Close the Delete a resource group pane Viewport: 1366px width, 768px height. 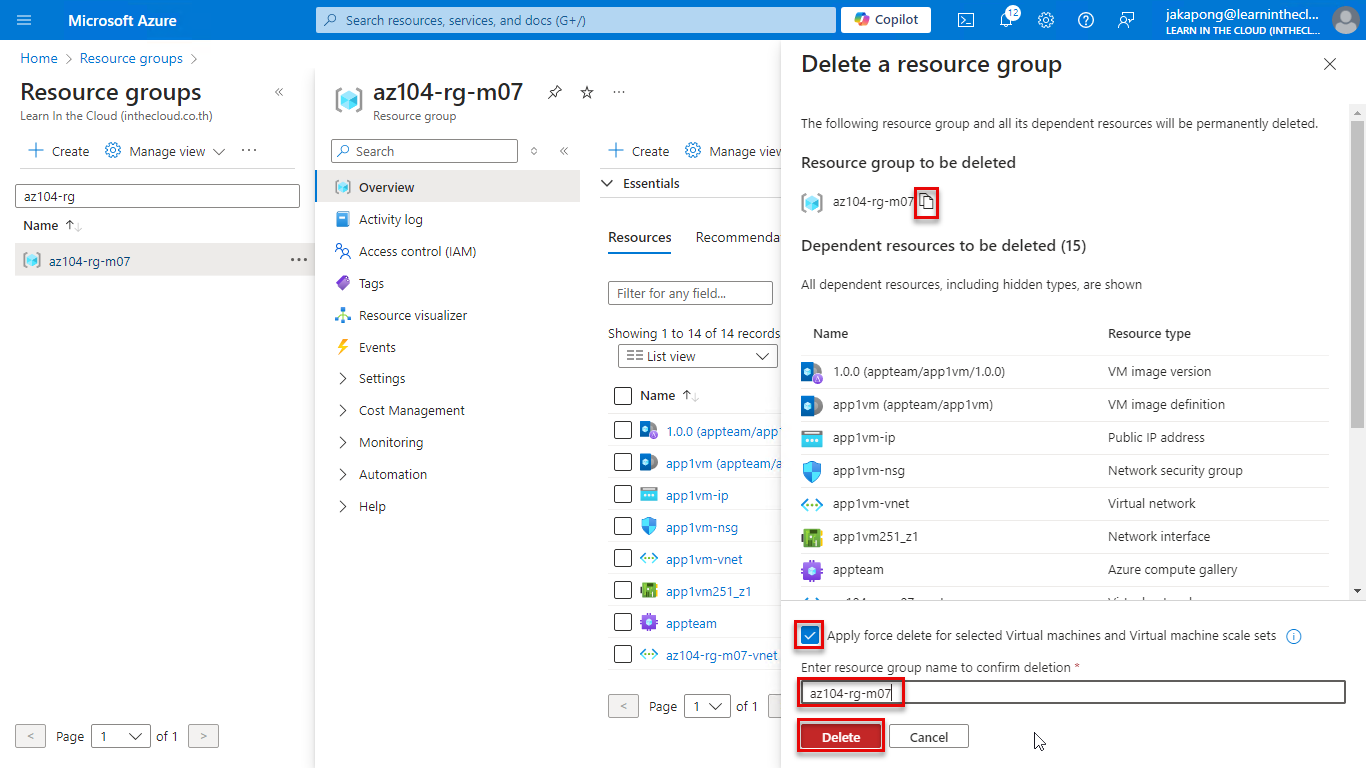tap(1330, 64)
